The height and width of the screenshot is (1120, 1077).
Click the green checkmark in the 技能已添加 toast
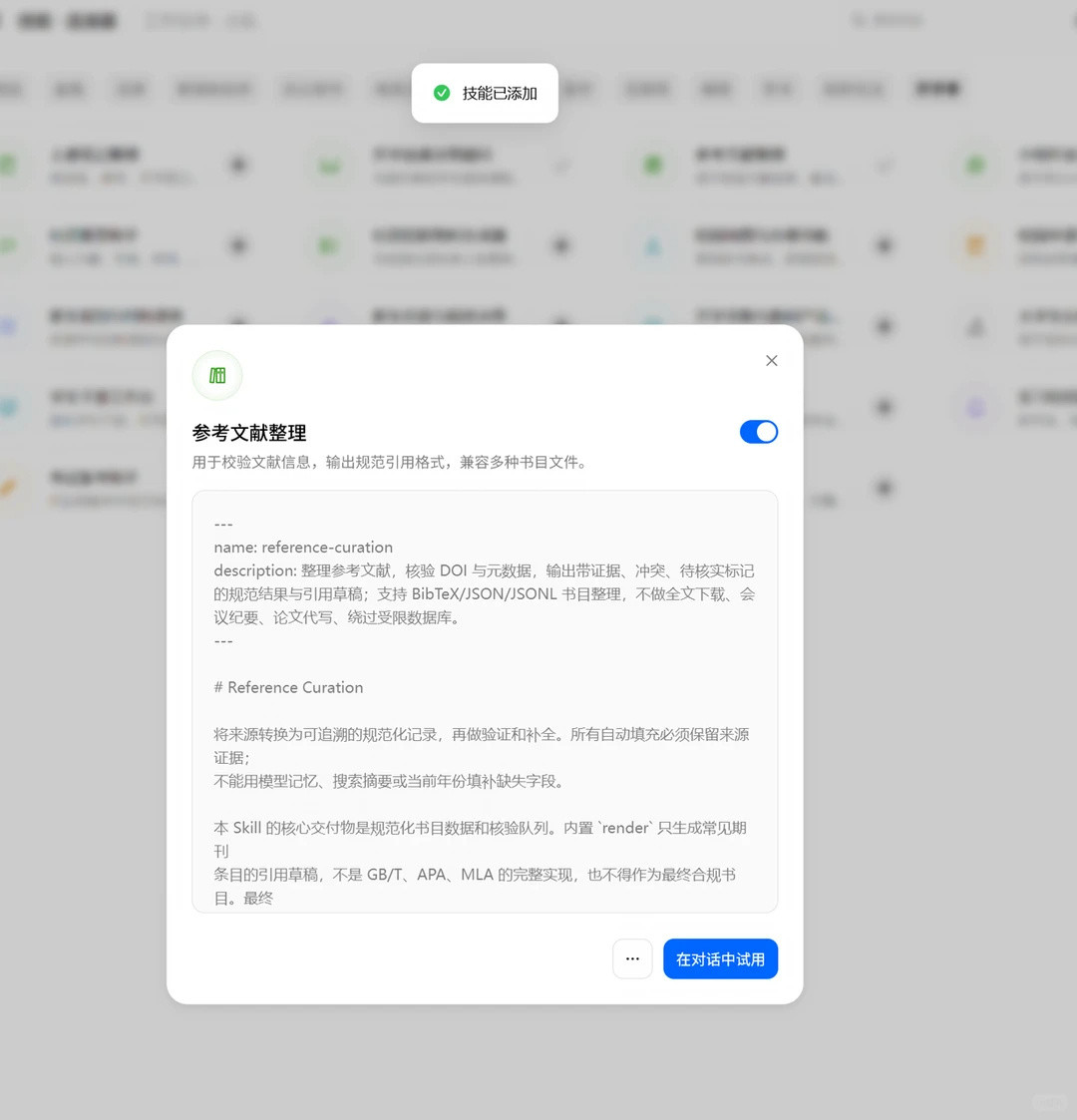(442, 93)
